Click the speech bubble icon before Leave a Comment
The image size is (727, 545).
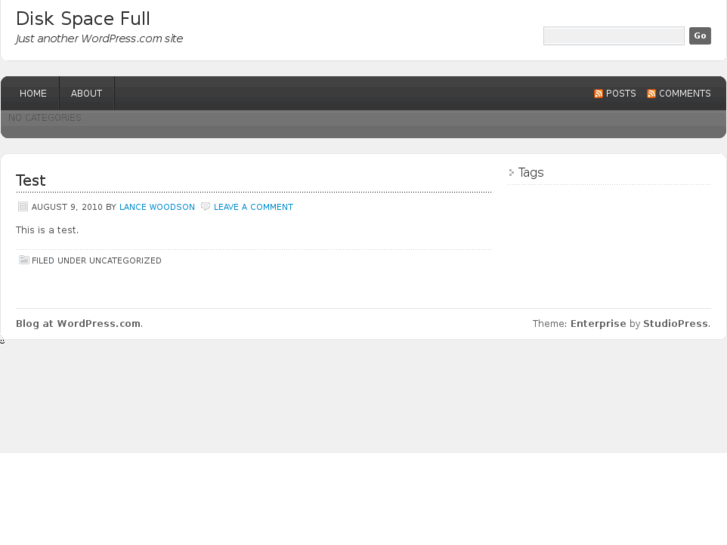(x=205, y=207)
